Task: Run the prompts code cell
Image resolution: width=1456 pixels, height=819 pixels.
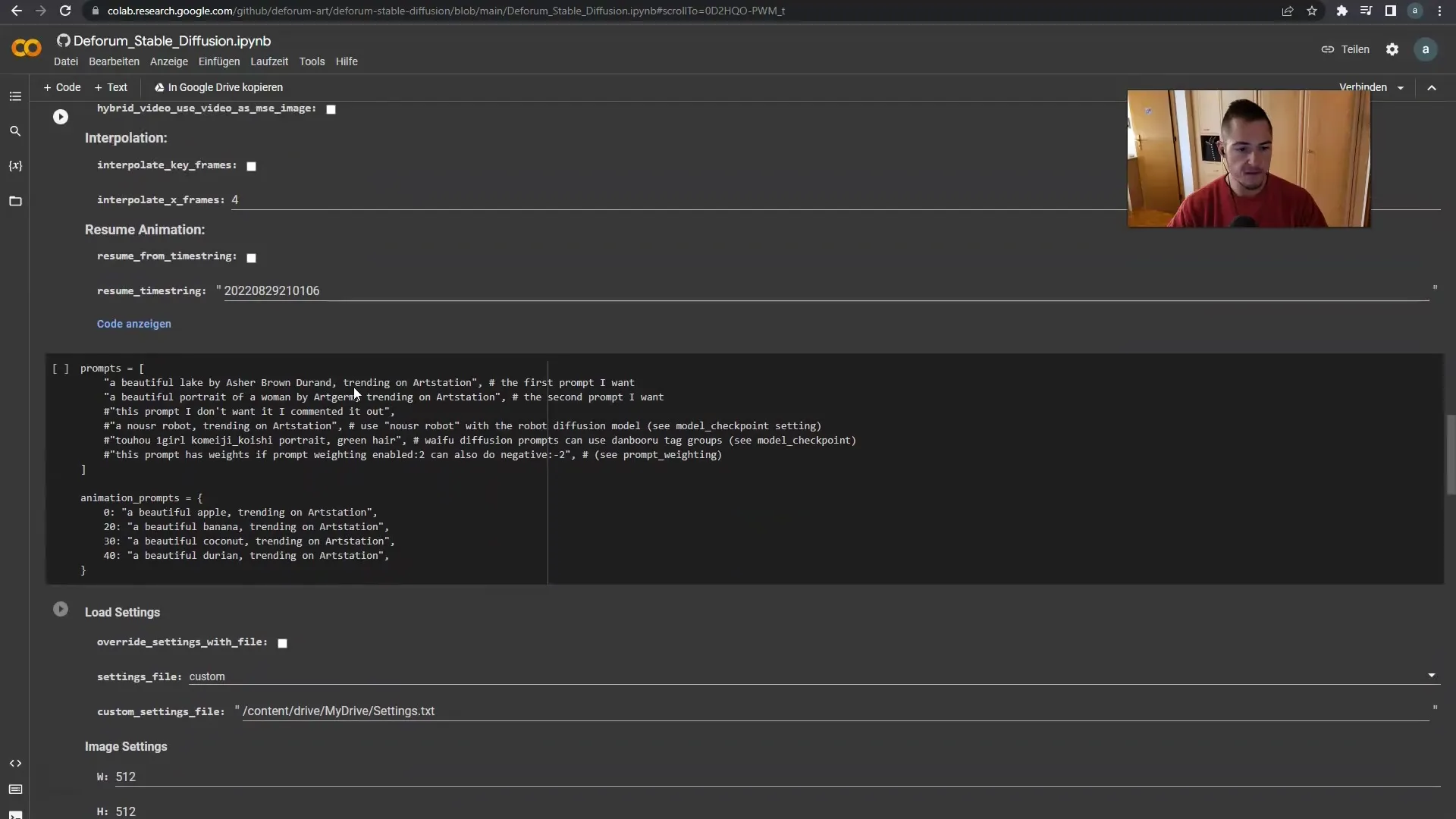Action: tap(61, 369)
